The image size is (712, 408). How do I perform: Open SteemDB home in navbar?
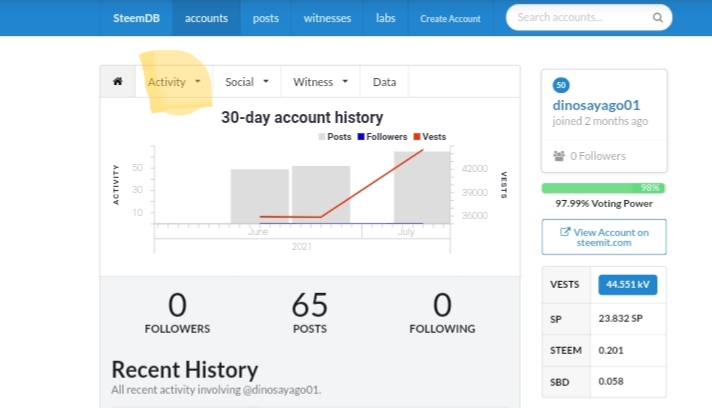(x=136, y=18)
